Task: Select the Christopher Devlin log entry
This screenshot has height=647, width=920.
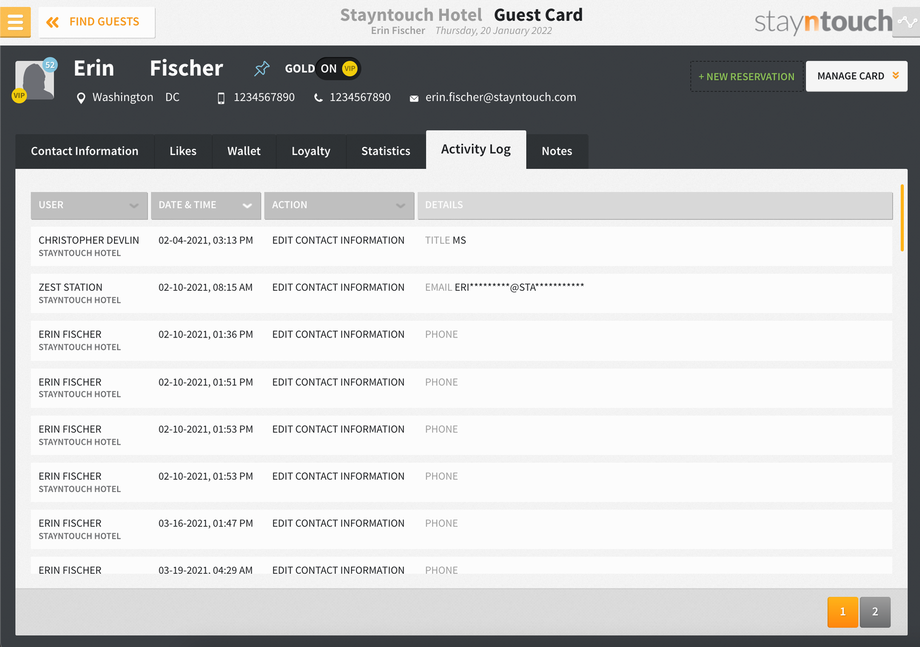Action: 461,246
